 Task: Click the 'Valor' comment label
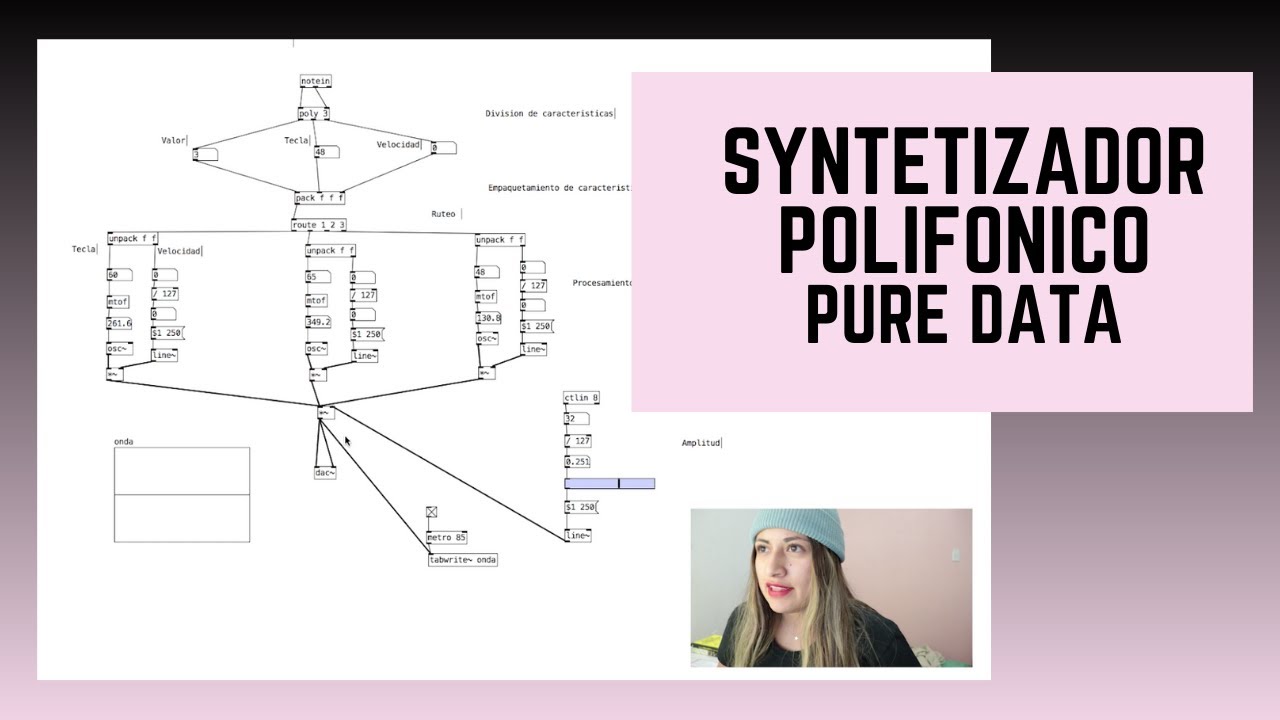click(x=174, y=141)
